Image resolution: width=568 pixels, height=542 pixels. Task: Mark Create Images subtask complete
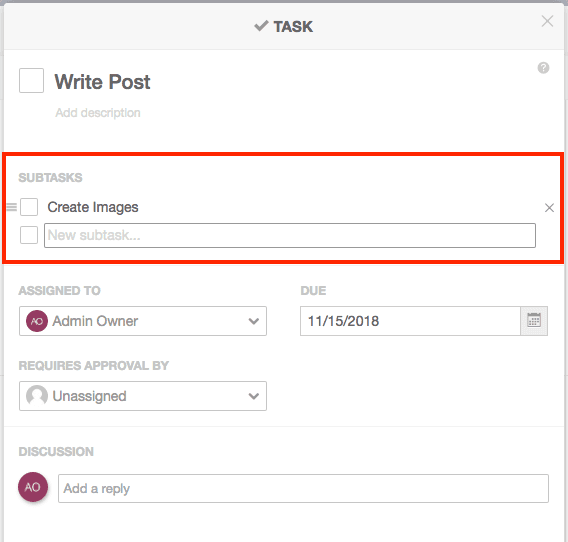coord(29,207)
